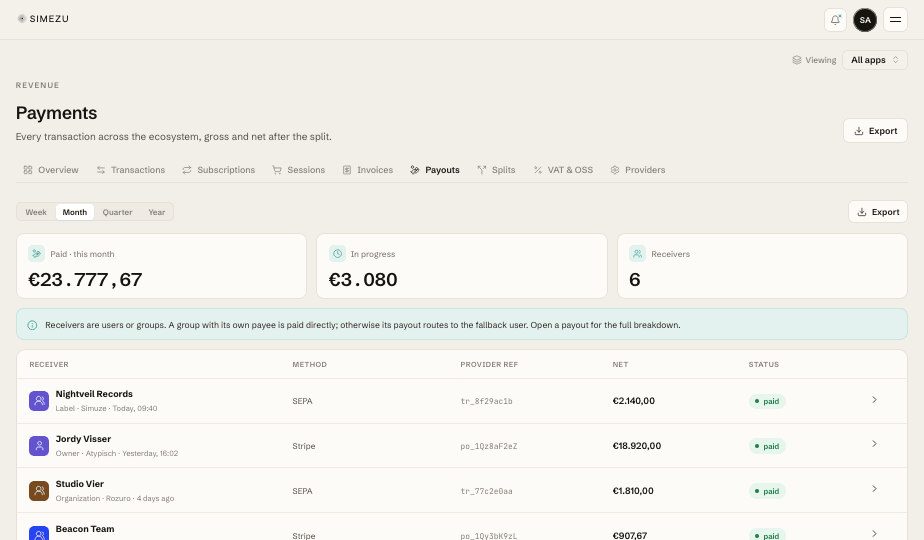Click SEPA method in Nightveil Records row

click(302, 401)
